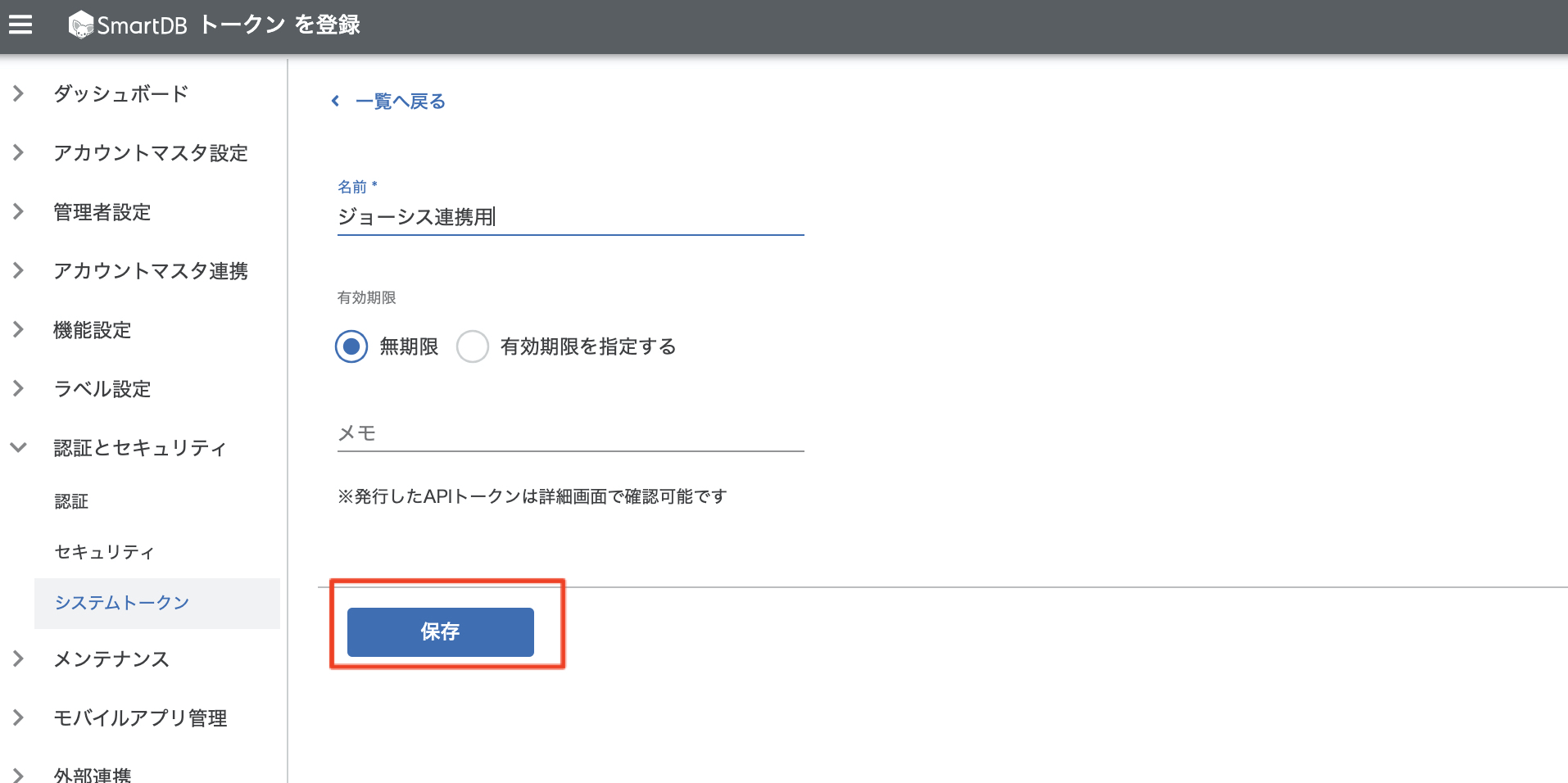Click the メモ input field
This screenshot has width=1568, height=783.
(569, 433)
